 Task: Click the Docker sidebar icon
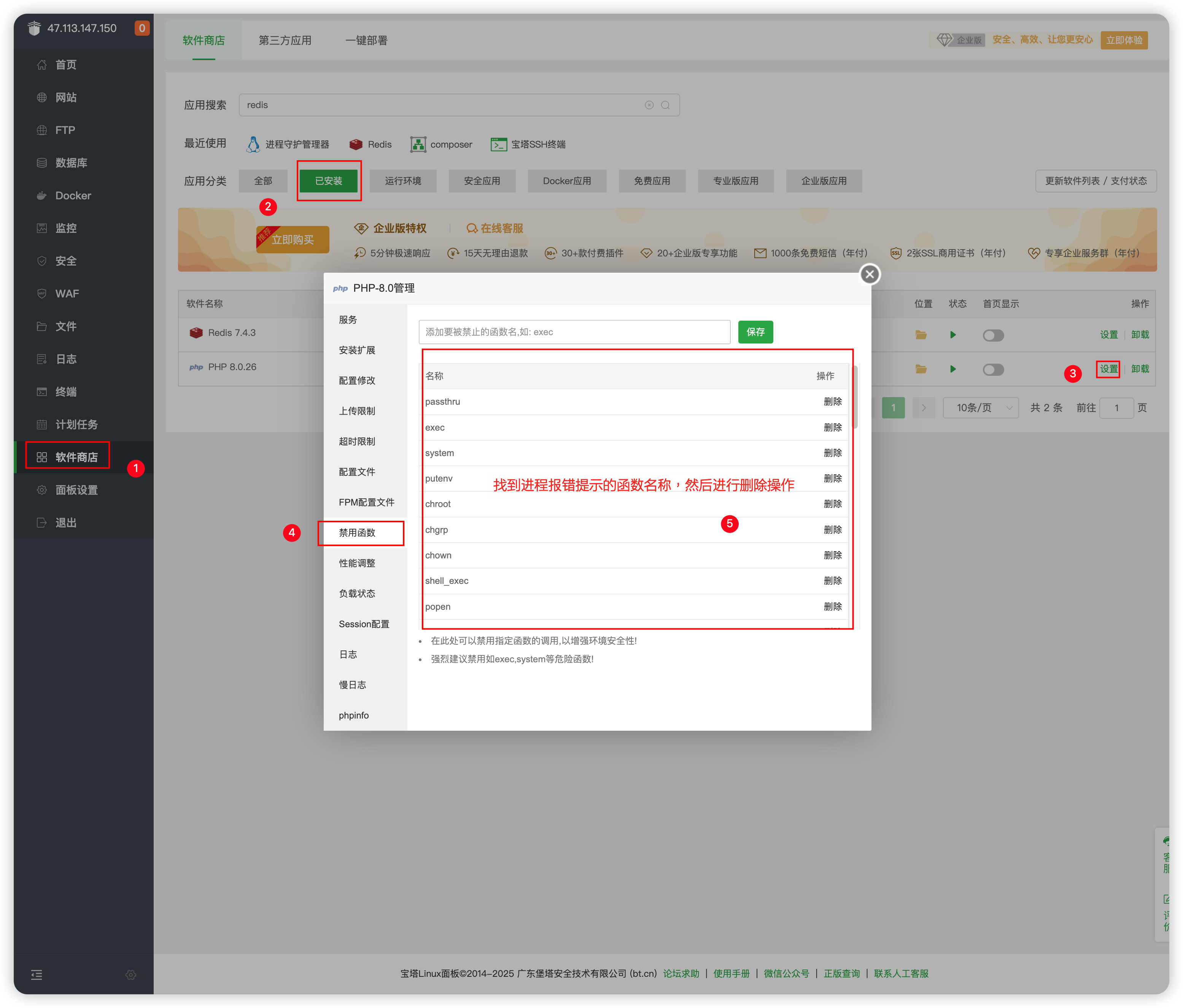[x=42, y=196]
